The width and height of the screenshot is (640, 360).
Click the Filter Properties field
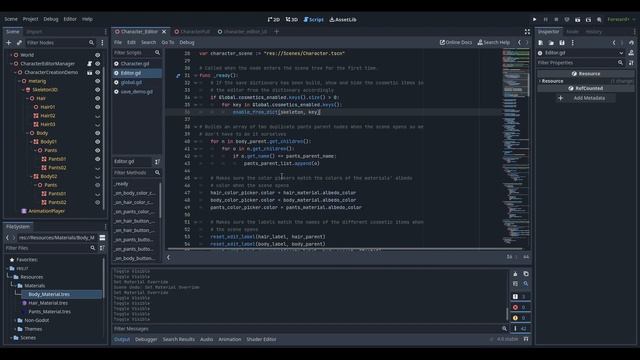click(x=580, y=63)
